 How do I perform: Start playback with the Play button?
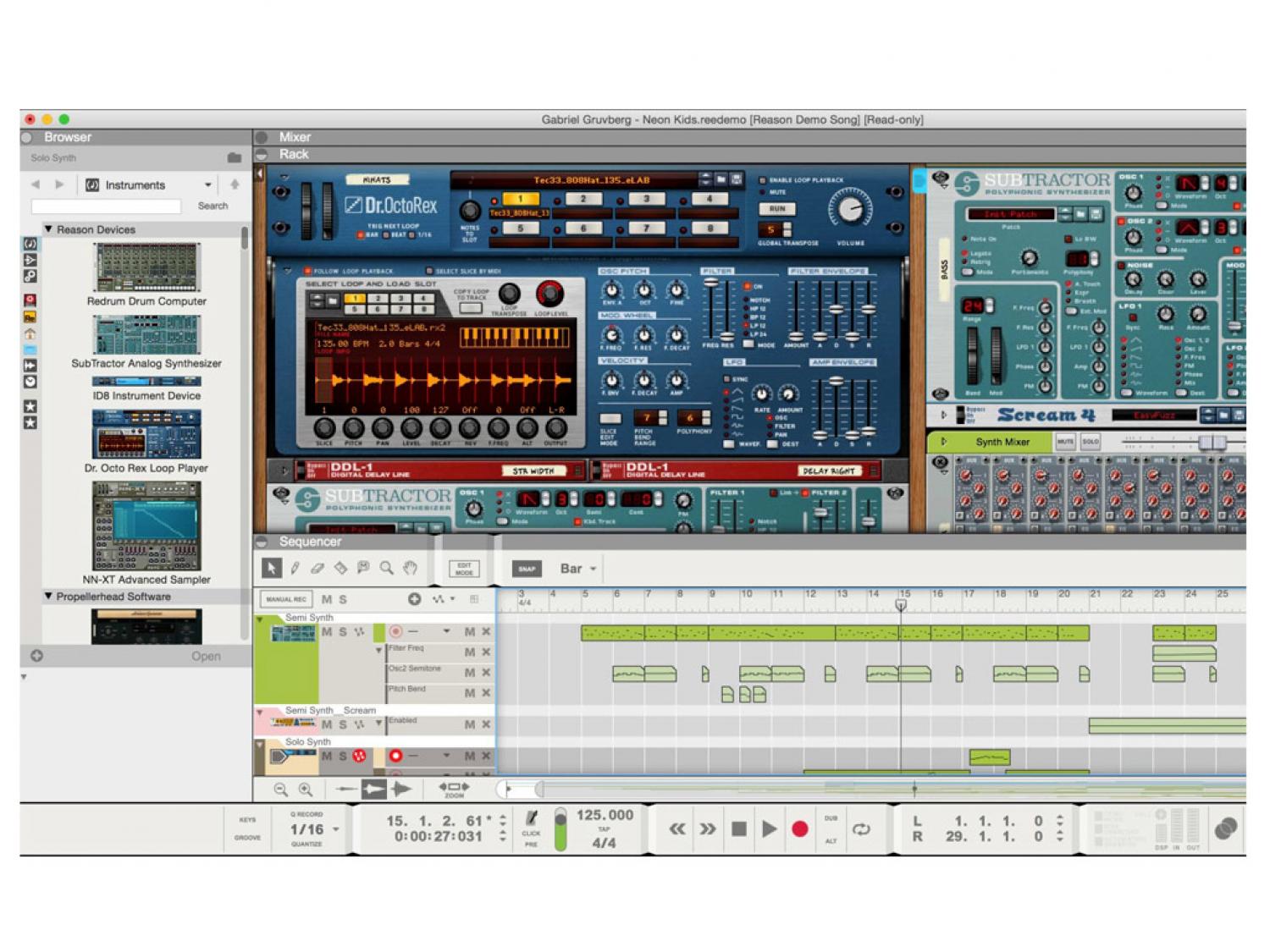click(x=769, y=829)
